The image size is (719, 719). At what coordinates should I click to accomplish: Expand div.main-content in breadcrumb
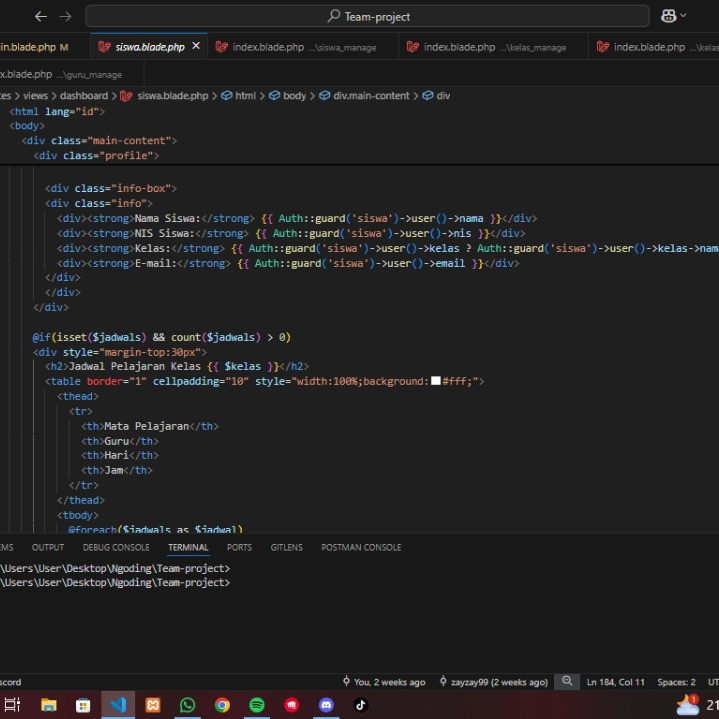[x=371, y=96]
